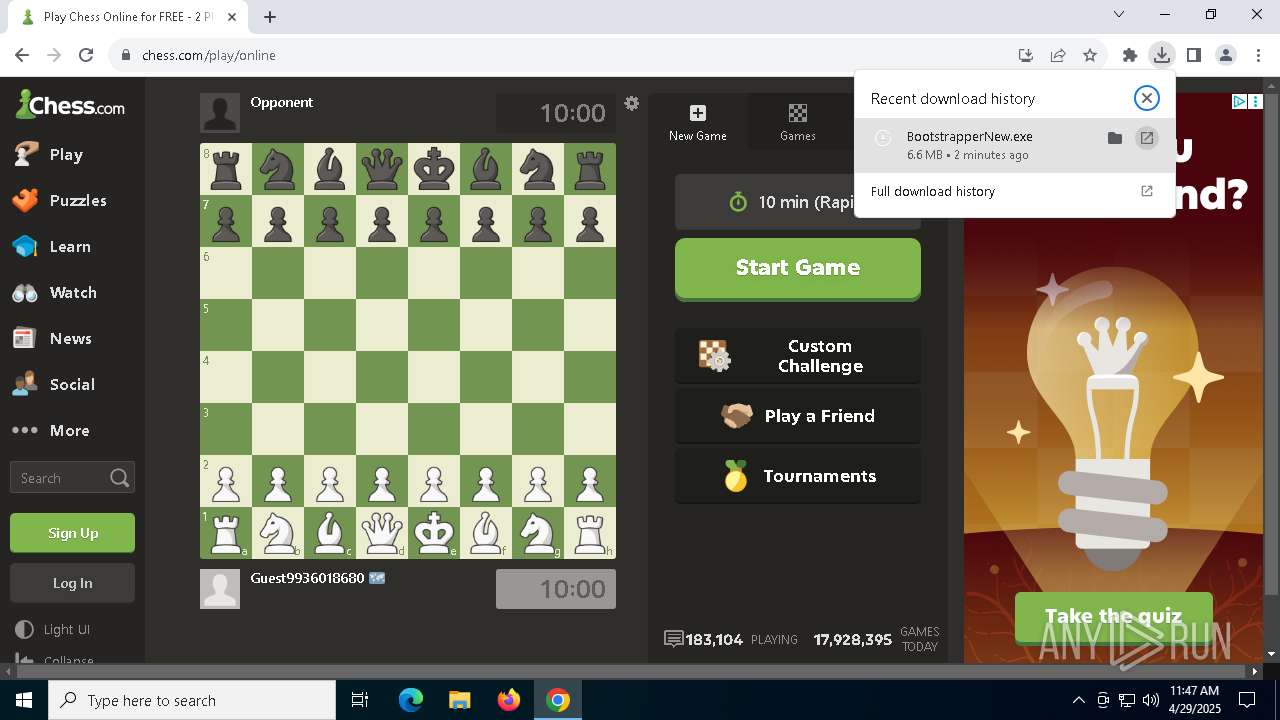Close the recent download history popup
The image size is (1280, 720).
tap(1146, 98)
